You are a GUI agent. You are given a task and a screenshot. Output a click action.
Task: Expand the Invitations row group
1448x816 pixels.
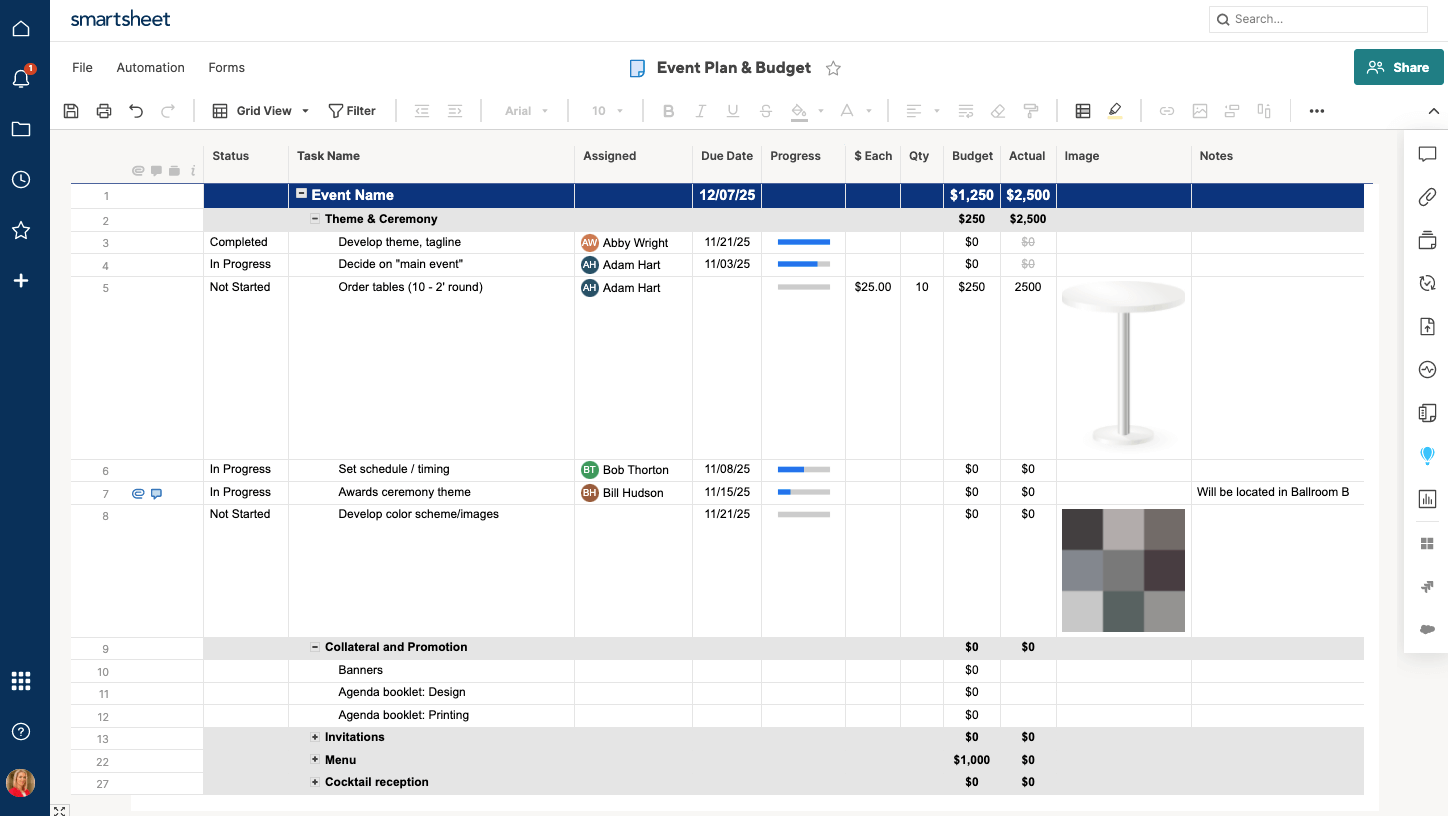315,737
